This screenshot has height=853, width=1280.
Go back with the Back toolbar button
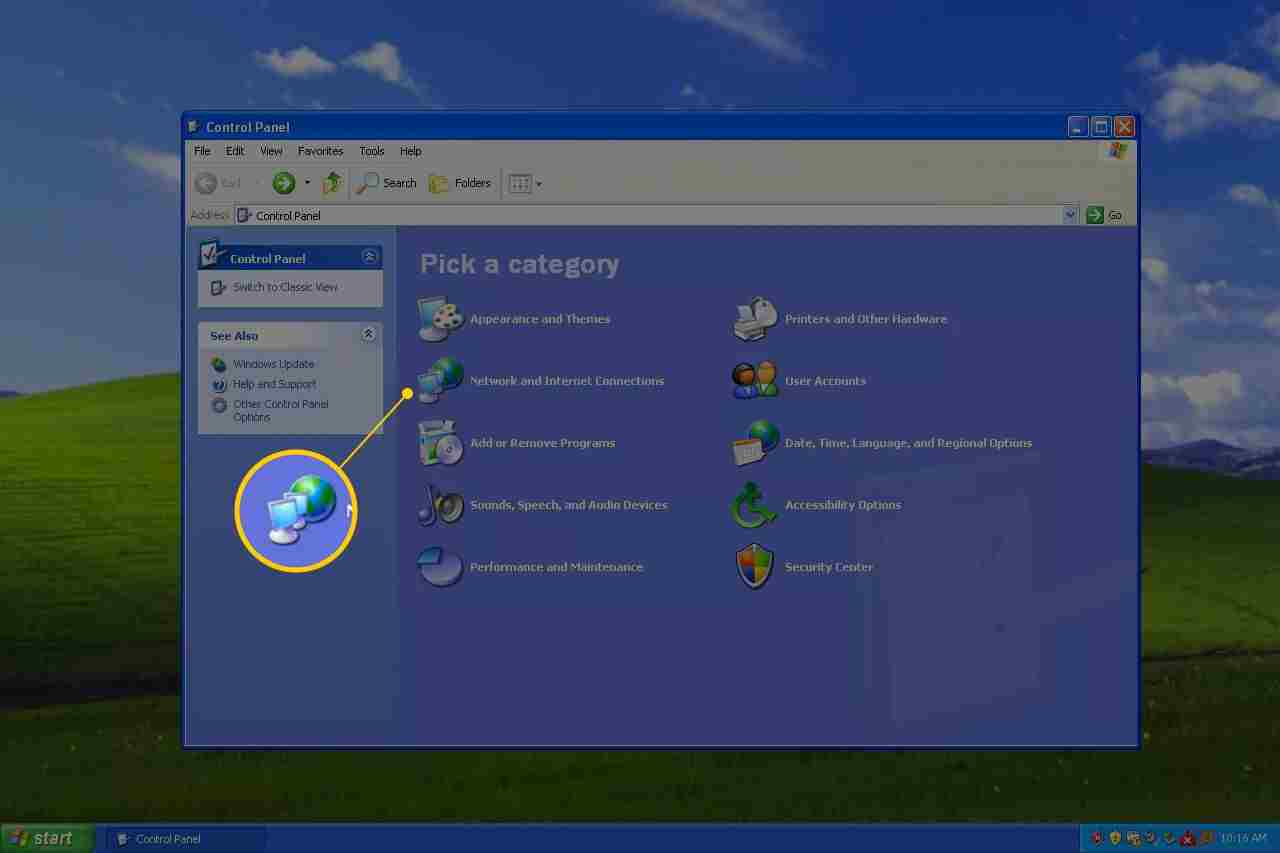[x=218, y=183]
